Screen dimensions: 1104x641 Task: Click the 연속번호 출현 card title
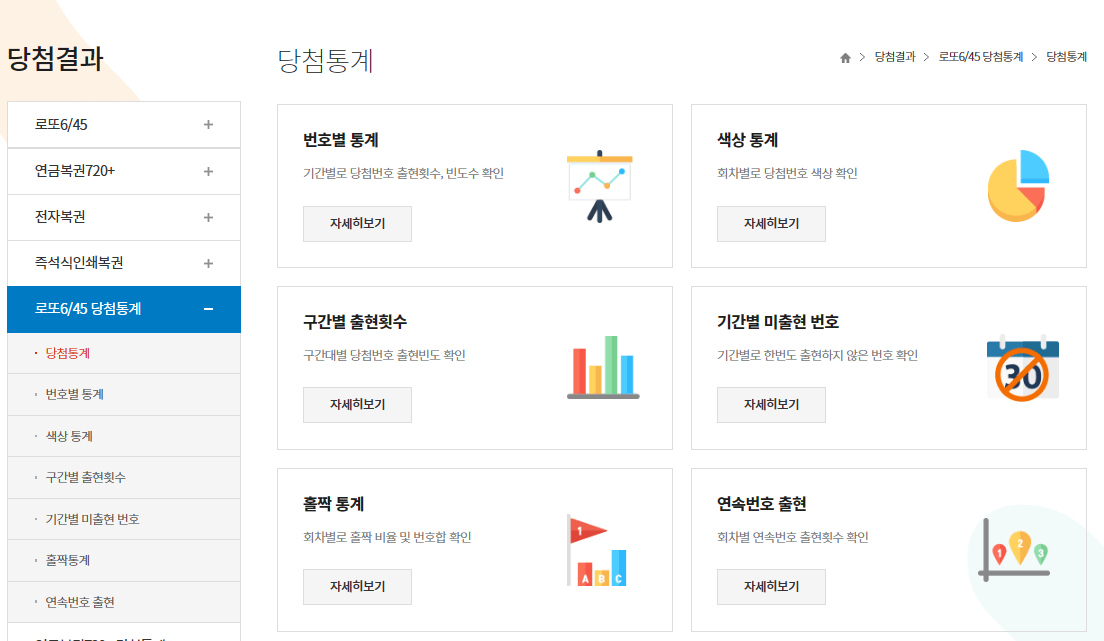pyautogui.click(x=762, y=504)
